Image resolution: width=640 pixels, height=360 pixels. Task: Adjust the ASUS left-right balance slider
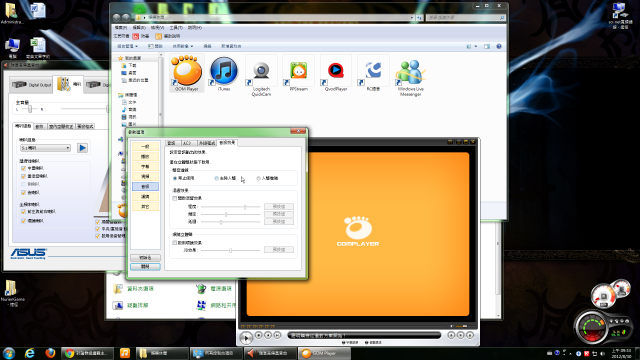[x=30, y=109]
